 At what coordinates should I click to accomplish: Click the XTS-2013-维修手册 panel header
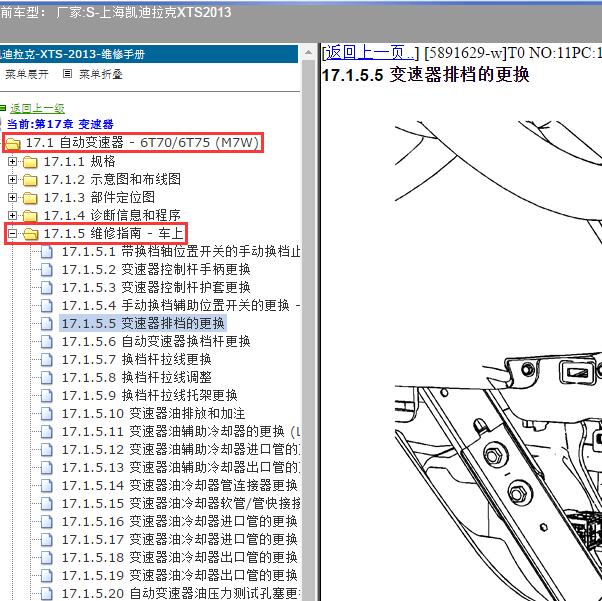click(x=149, y=54)
